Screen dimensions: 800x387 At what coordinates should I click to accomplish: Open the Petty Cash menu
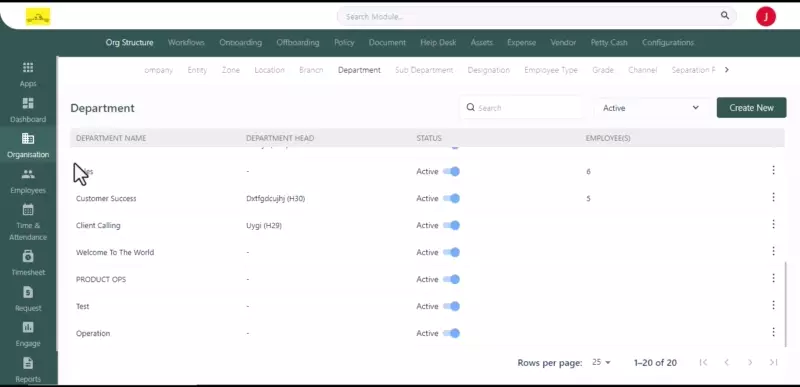coord(609,43)
